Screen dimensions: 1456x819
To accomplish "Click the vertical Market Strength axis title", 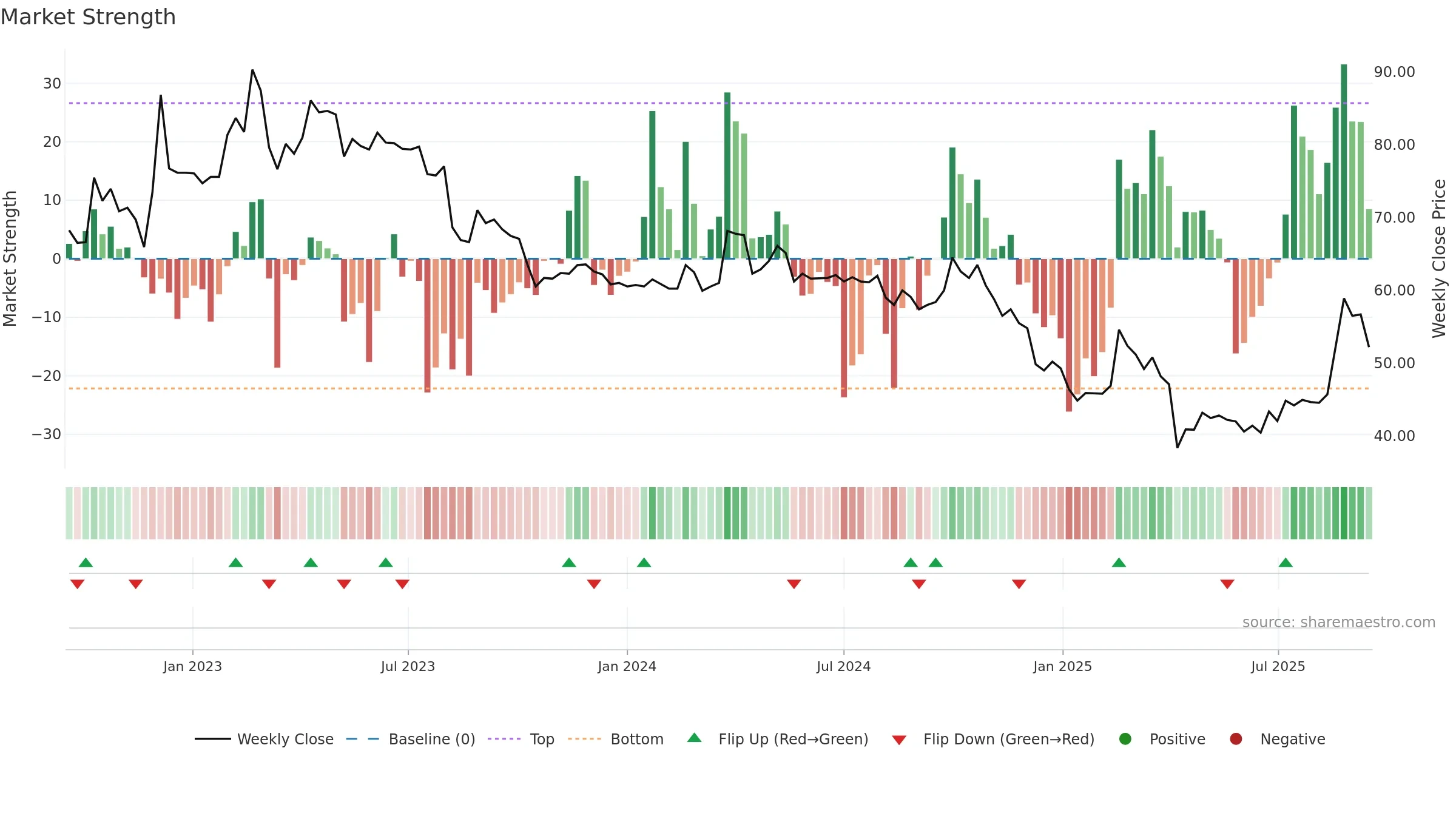I will [x=10, y=258].
